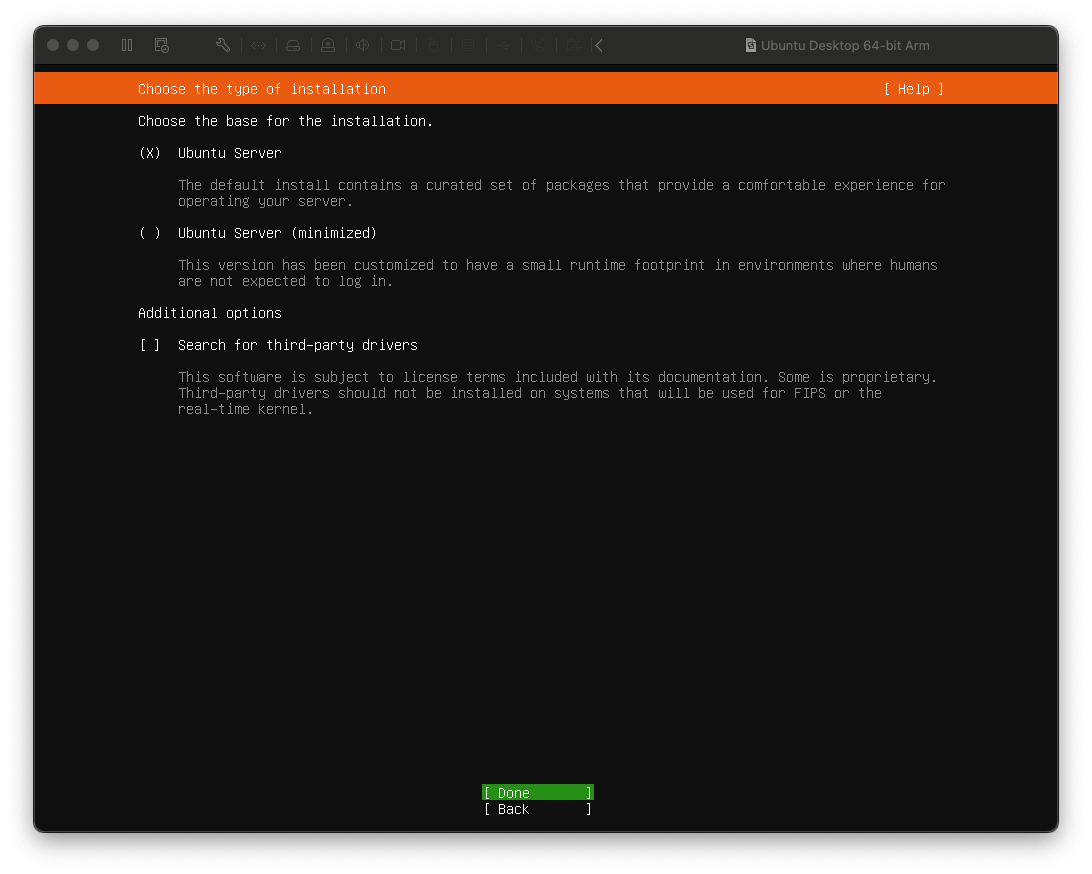Click the document icon beside VM title
1092x874 pixels.
click(751, 45)
